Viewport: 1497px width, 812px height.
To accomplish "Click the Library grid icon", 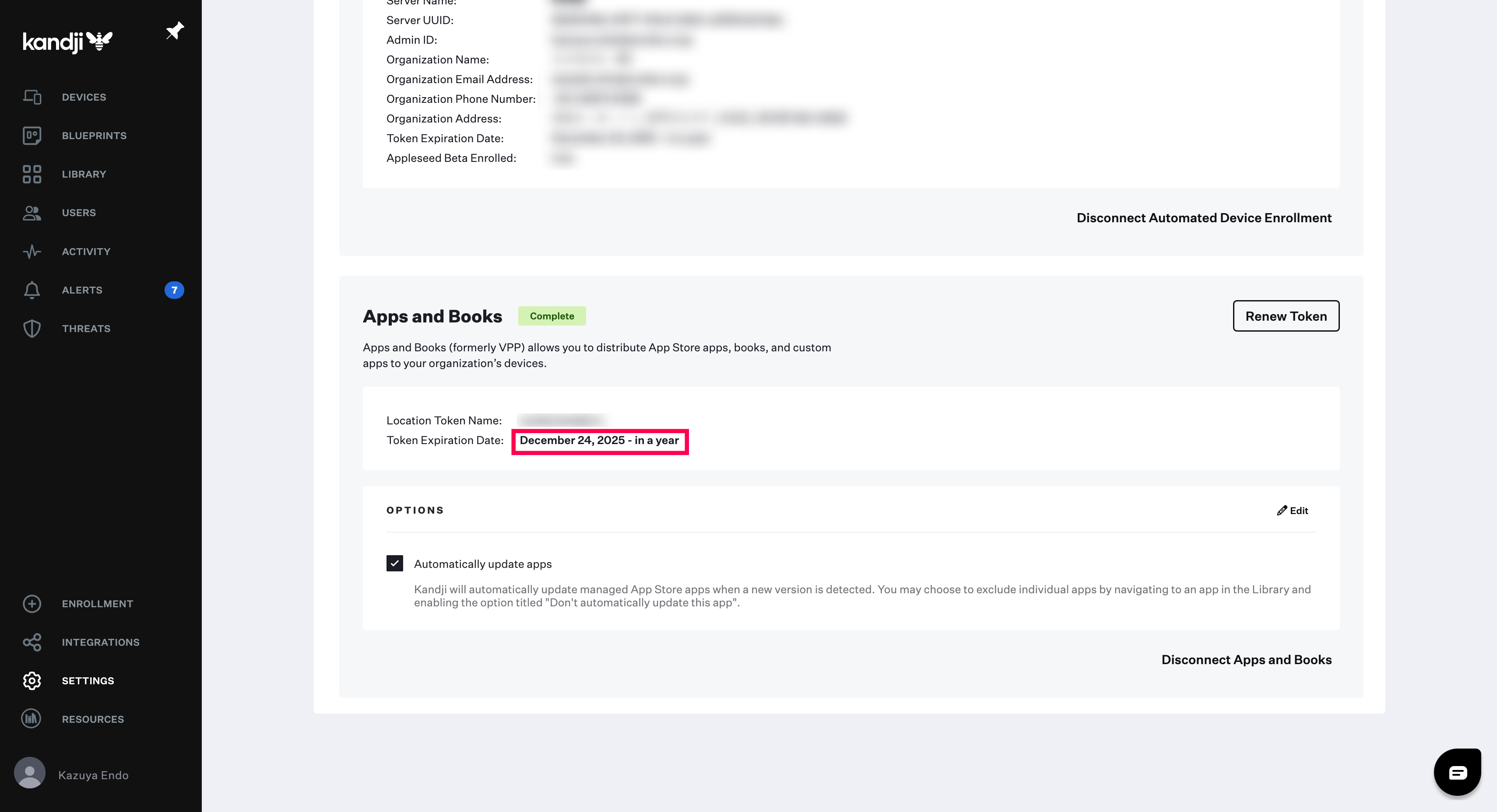I will coord(32,174).
